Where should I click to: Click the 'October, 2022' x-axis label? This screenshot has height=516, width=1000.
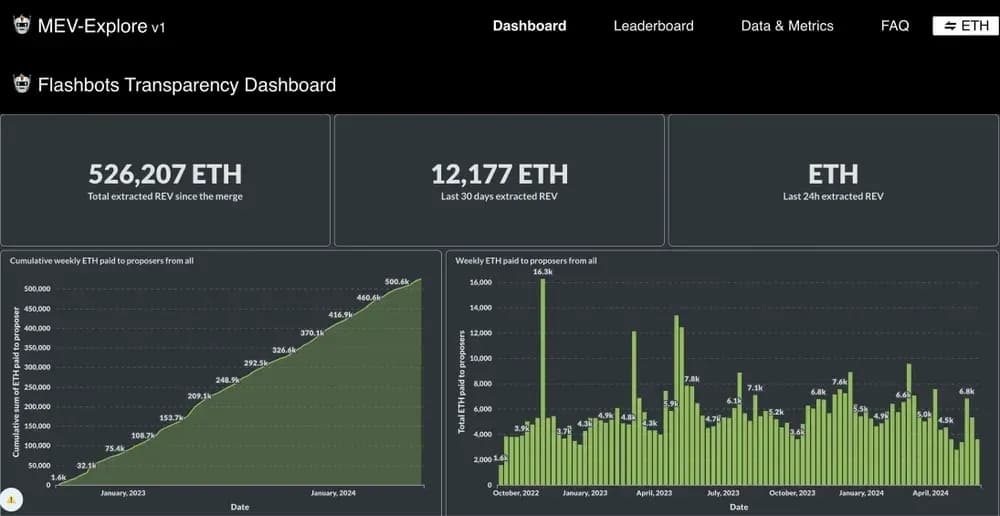517,493
